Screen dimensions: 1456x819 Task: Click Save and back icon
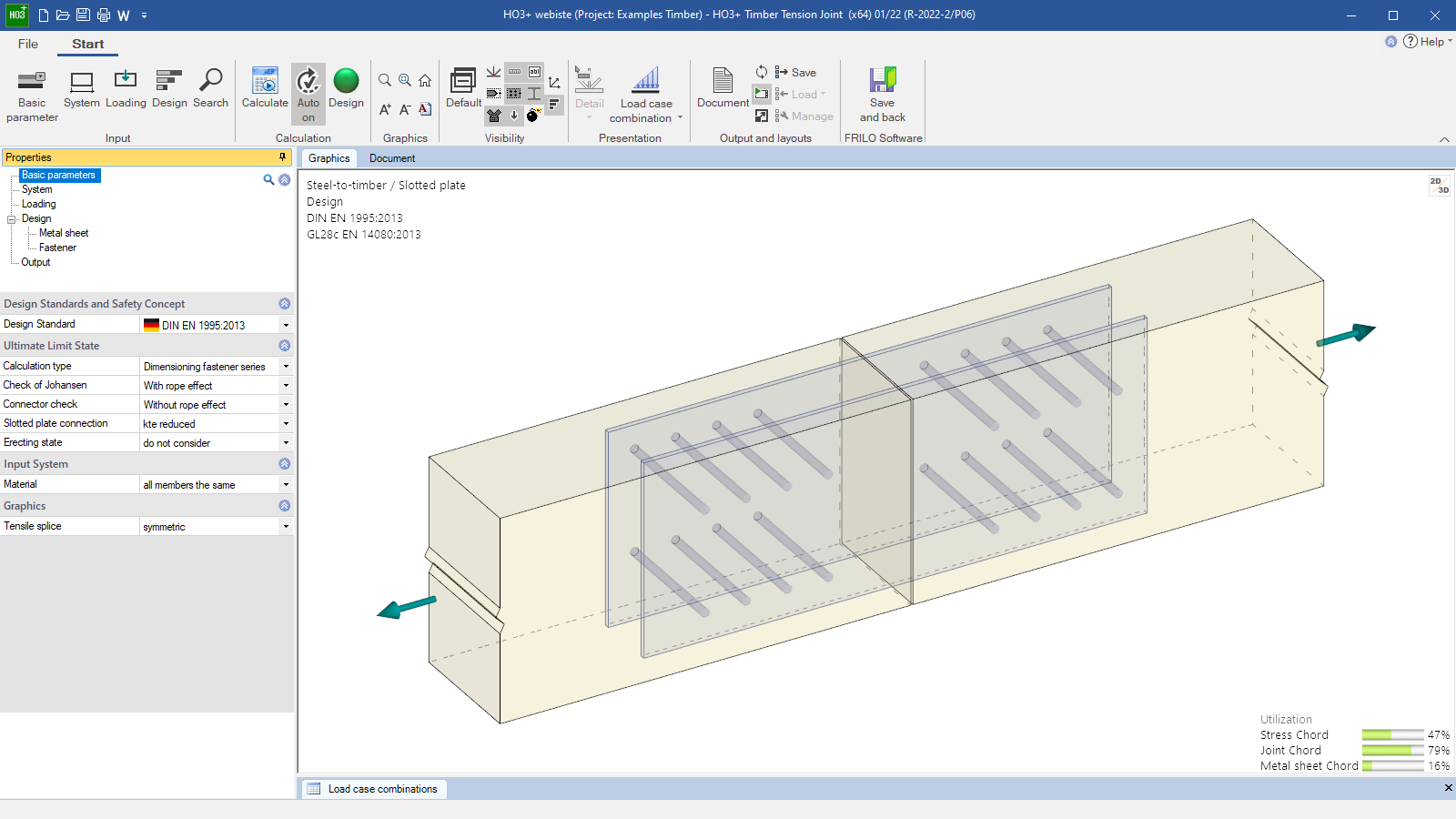tap(882, 95)
